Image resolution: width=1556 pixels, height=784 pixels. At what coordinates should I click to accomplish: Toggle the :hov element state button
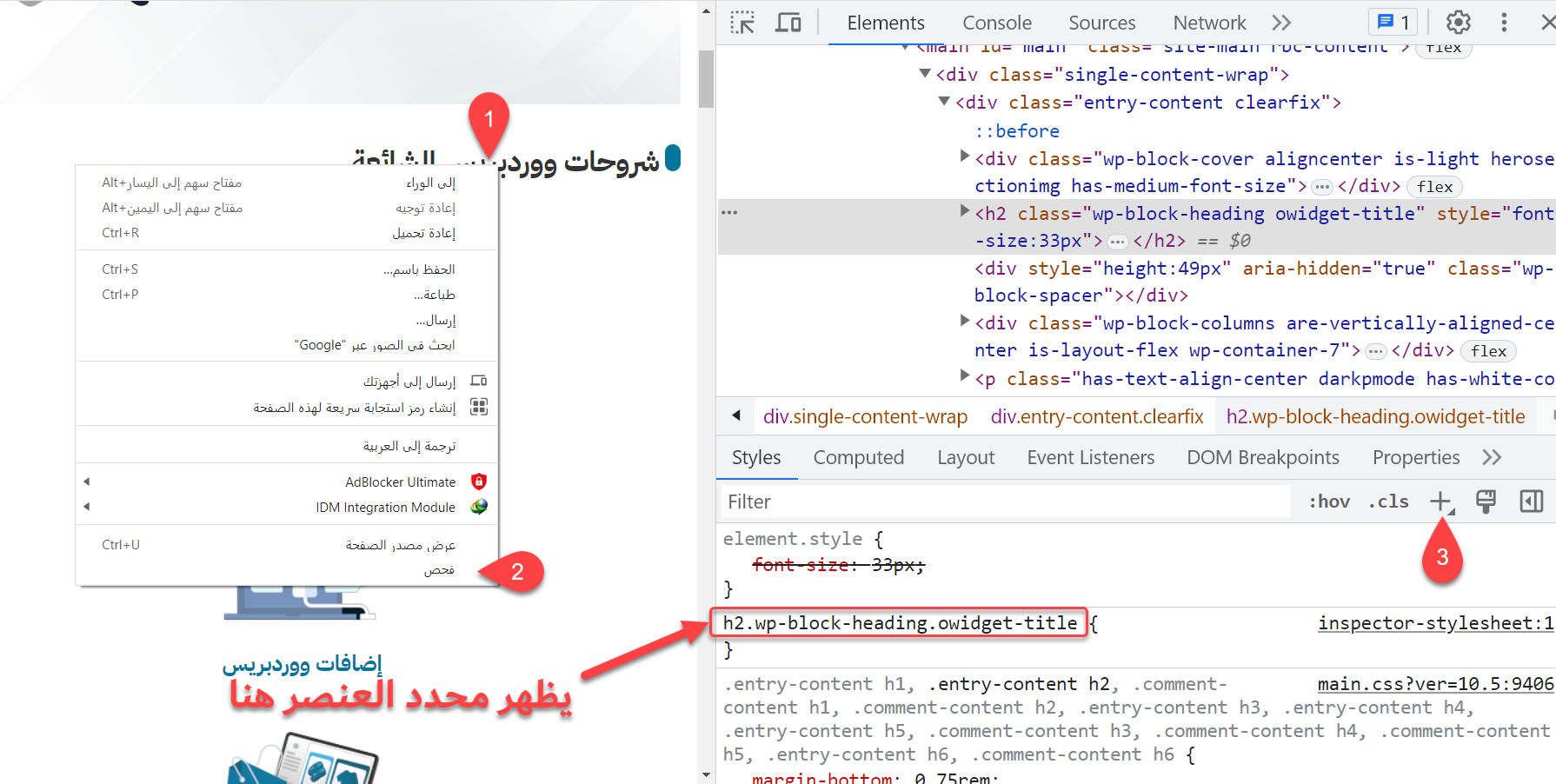click(x=1329, y=502)
